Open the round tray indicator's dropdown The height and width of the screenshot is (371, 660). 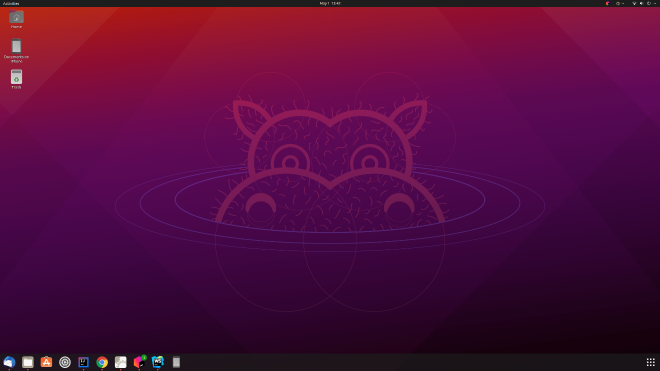pos(620,3)
